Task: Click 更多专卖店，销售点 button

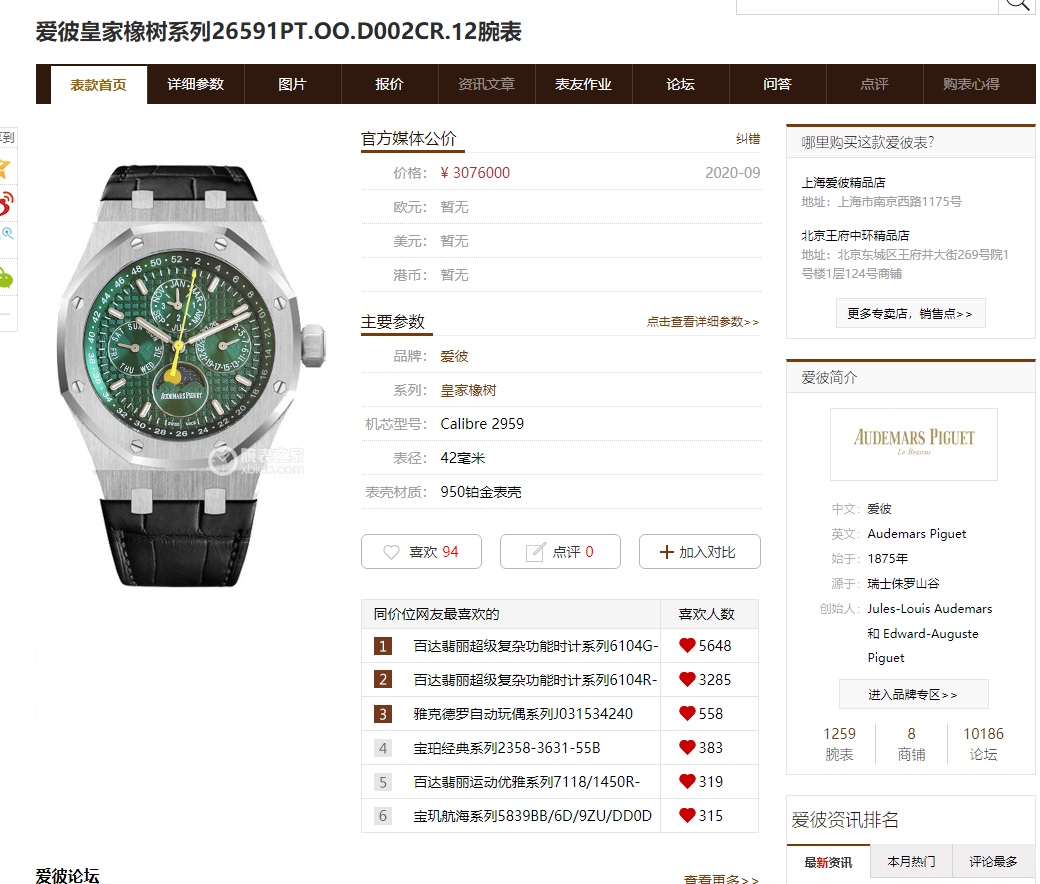Action: click(x=911, y=313)
